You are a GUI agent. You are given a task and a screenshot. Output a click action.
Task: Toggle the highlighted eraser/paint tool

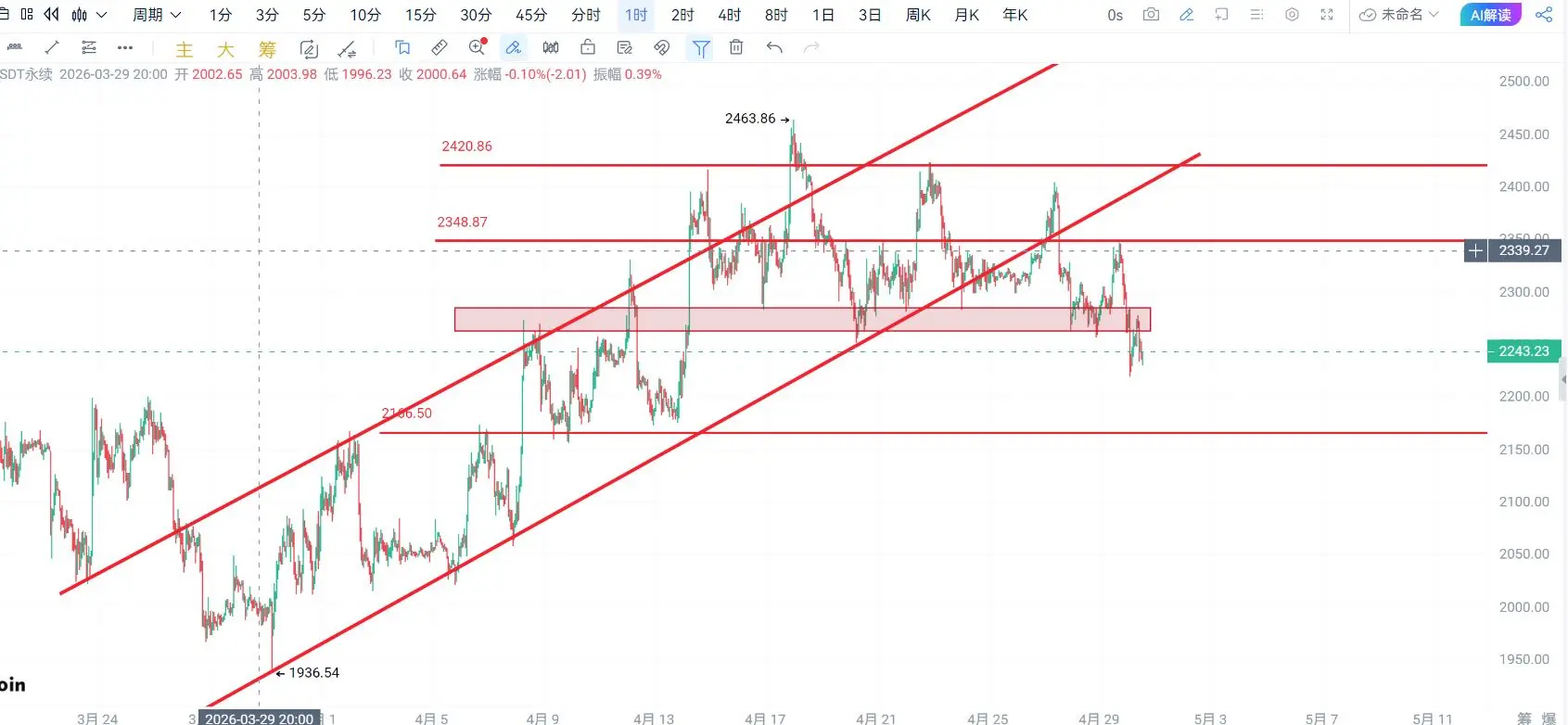pos(513,47)
